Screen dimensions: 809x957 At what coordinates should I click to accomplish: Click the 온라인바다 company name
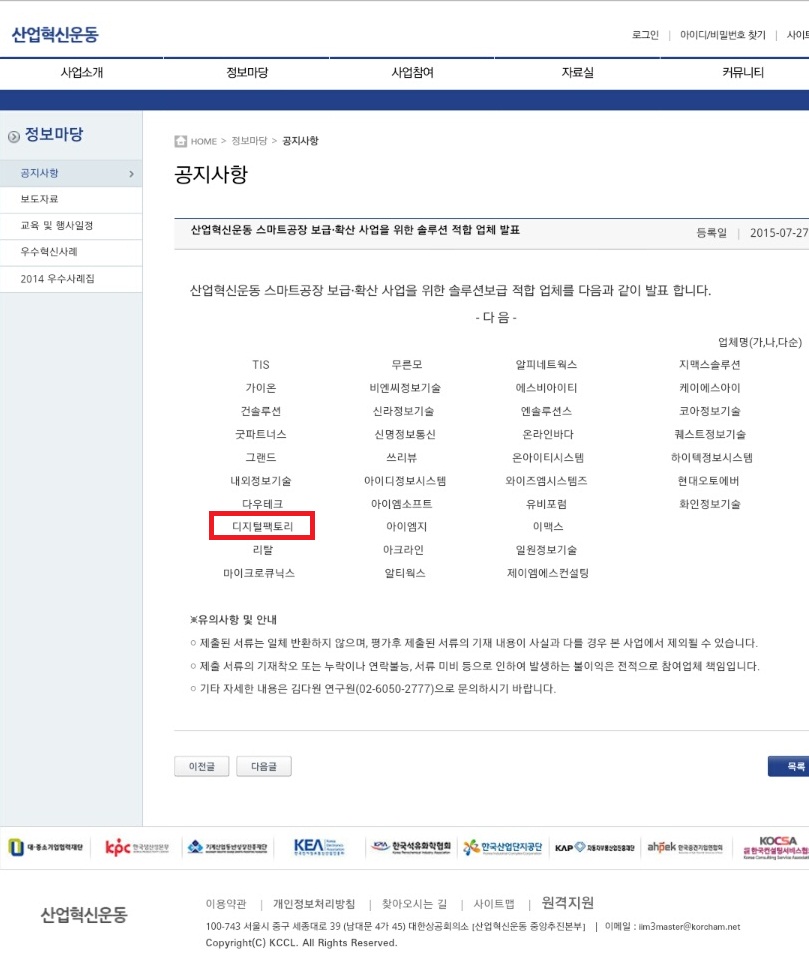[548, 435]
